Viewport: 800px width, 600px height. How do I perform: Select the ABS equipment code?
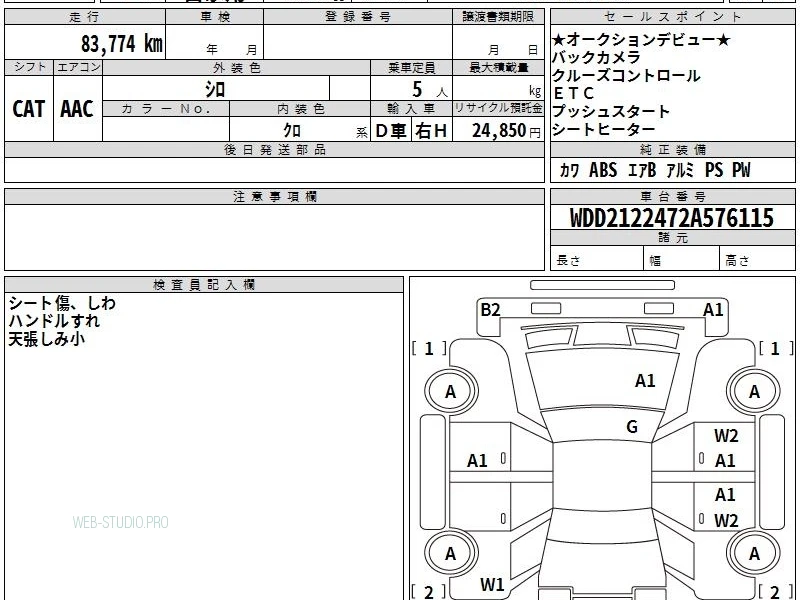603,170
